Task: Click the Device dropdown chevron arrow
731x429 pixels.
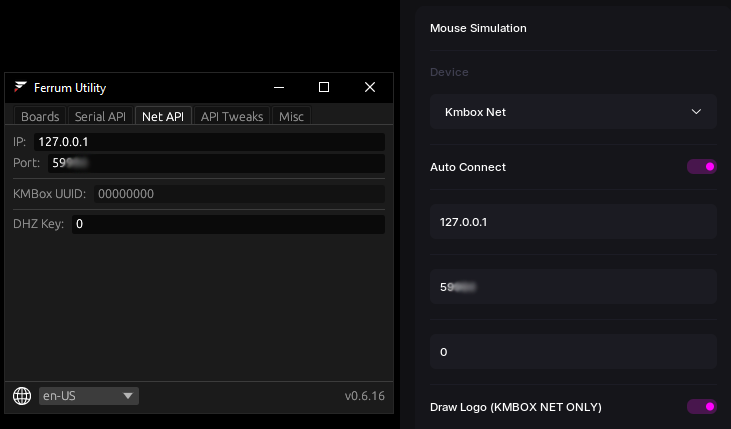Action: (697, 112)
